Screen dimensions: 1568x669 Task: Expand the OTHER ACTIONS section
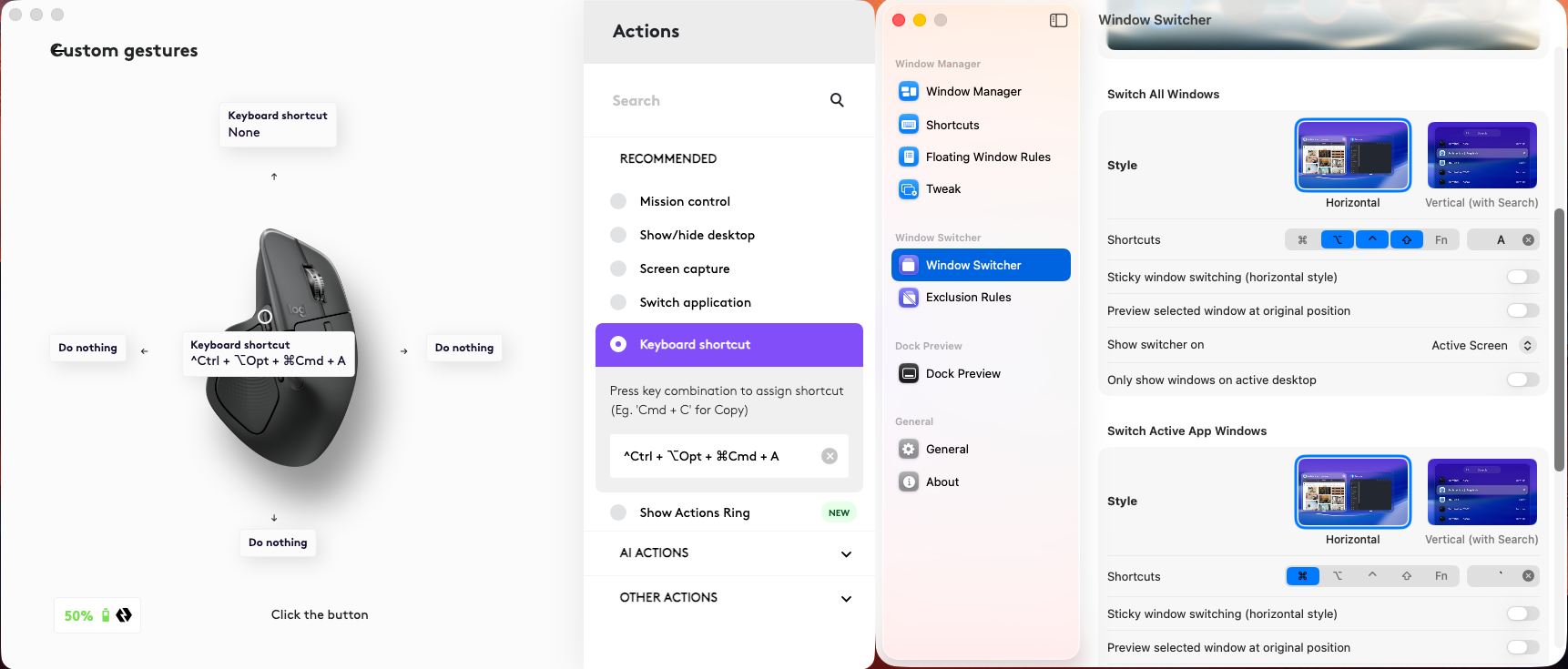[x=846, y=598]
